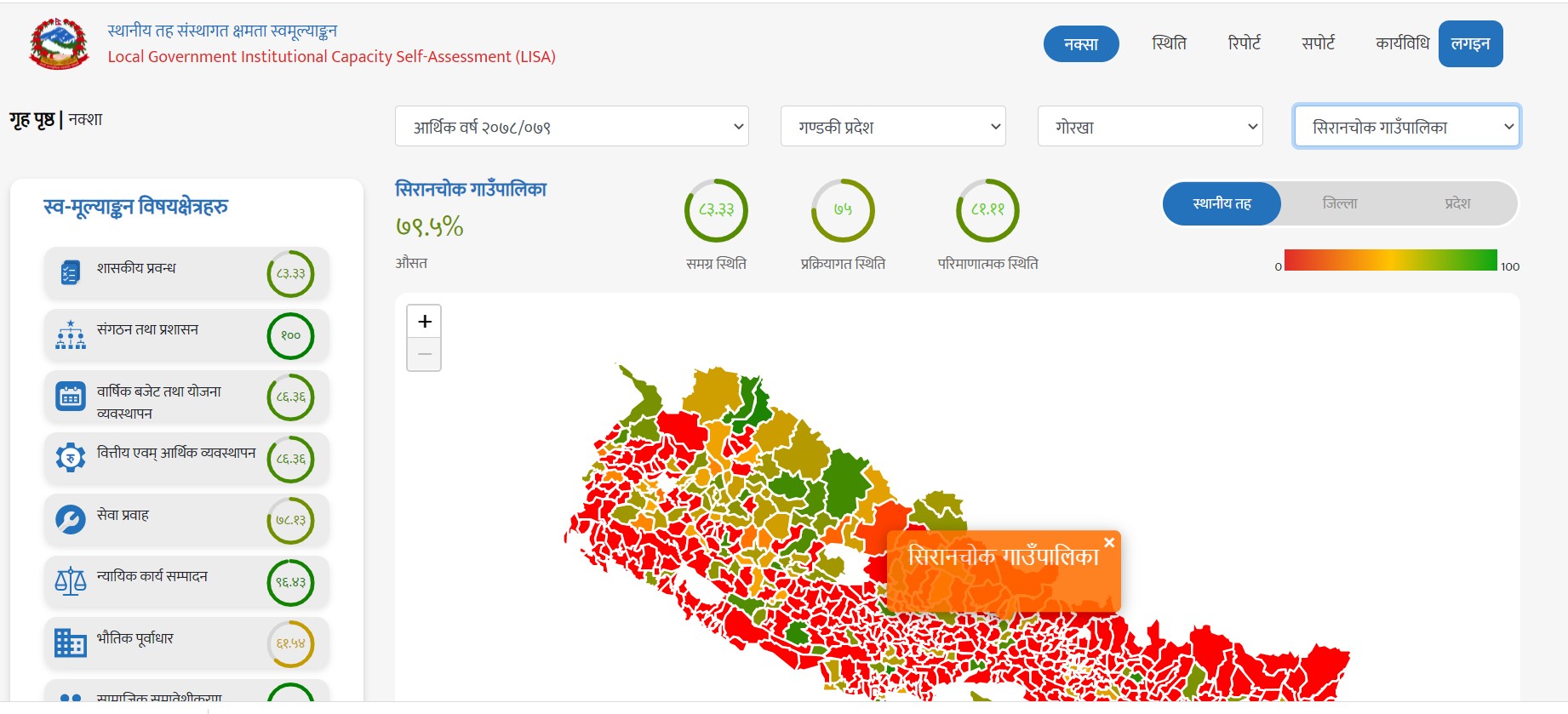
Task: Click the सेवा प्रवाह wrench icon
Action: [x=71, y=519]
